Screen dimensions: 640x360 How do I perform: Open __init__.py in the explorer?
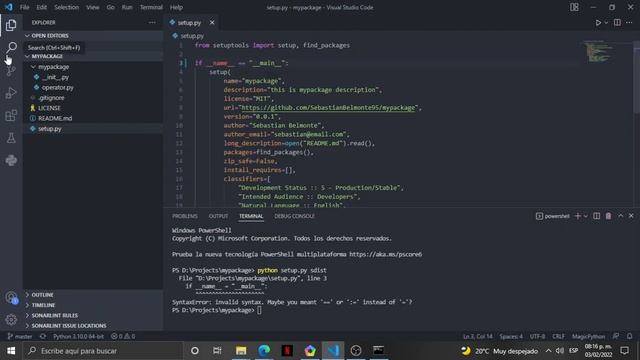[93, 77]
